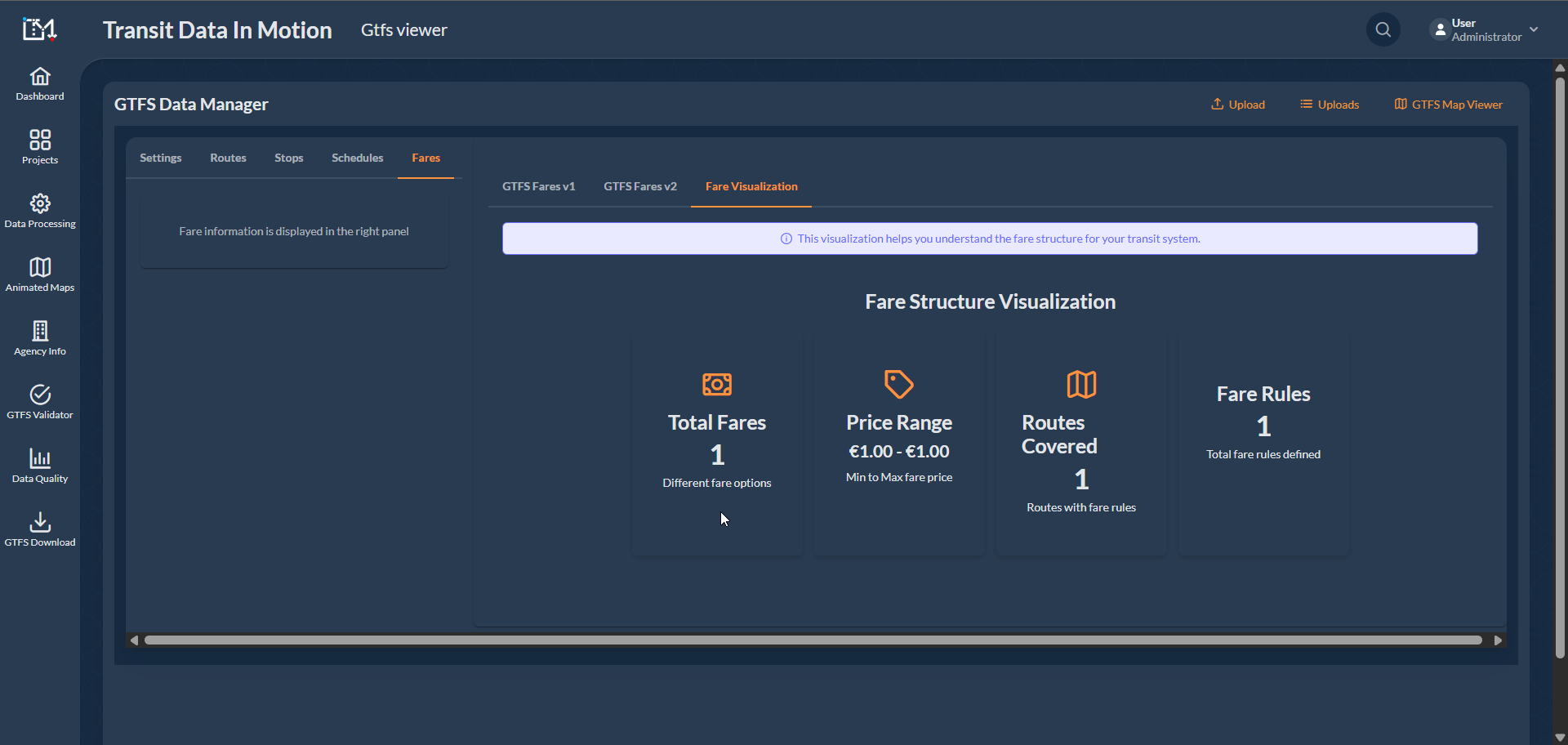Open the Schedules tab
Screen dimensions: 1568x745
click(357, 158)
